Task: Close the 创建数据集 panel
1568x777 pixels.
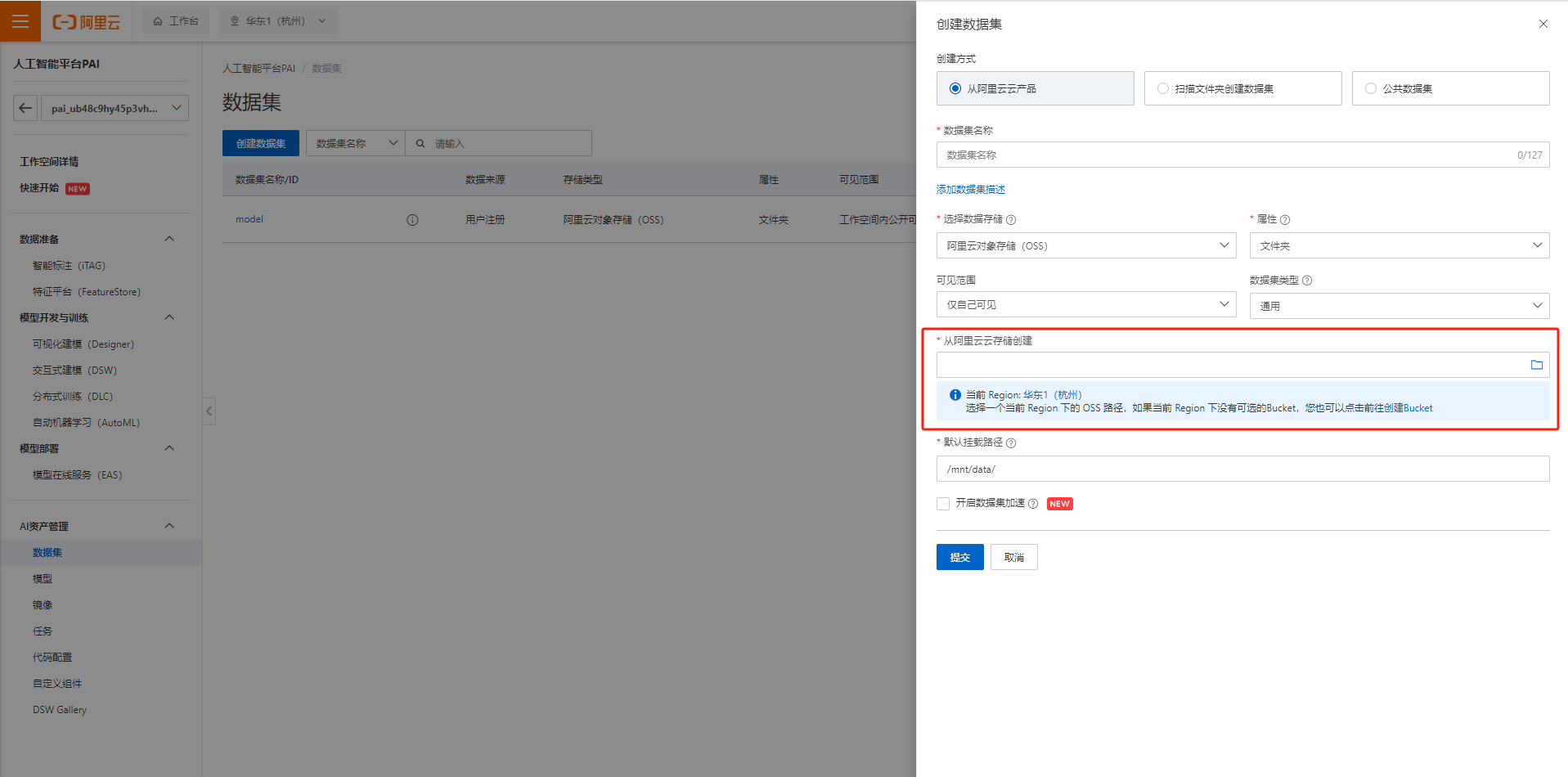Action: pos(1543,24)
